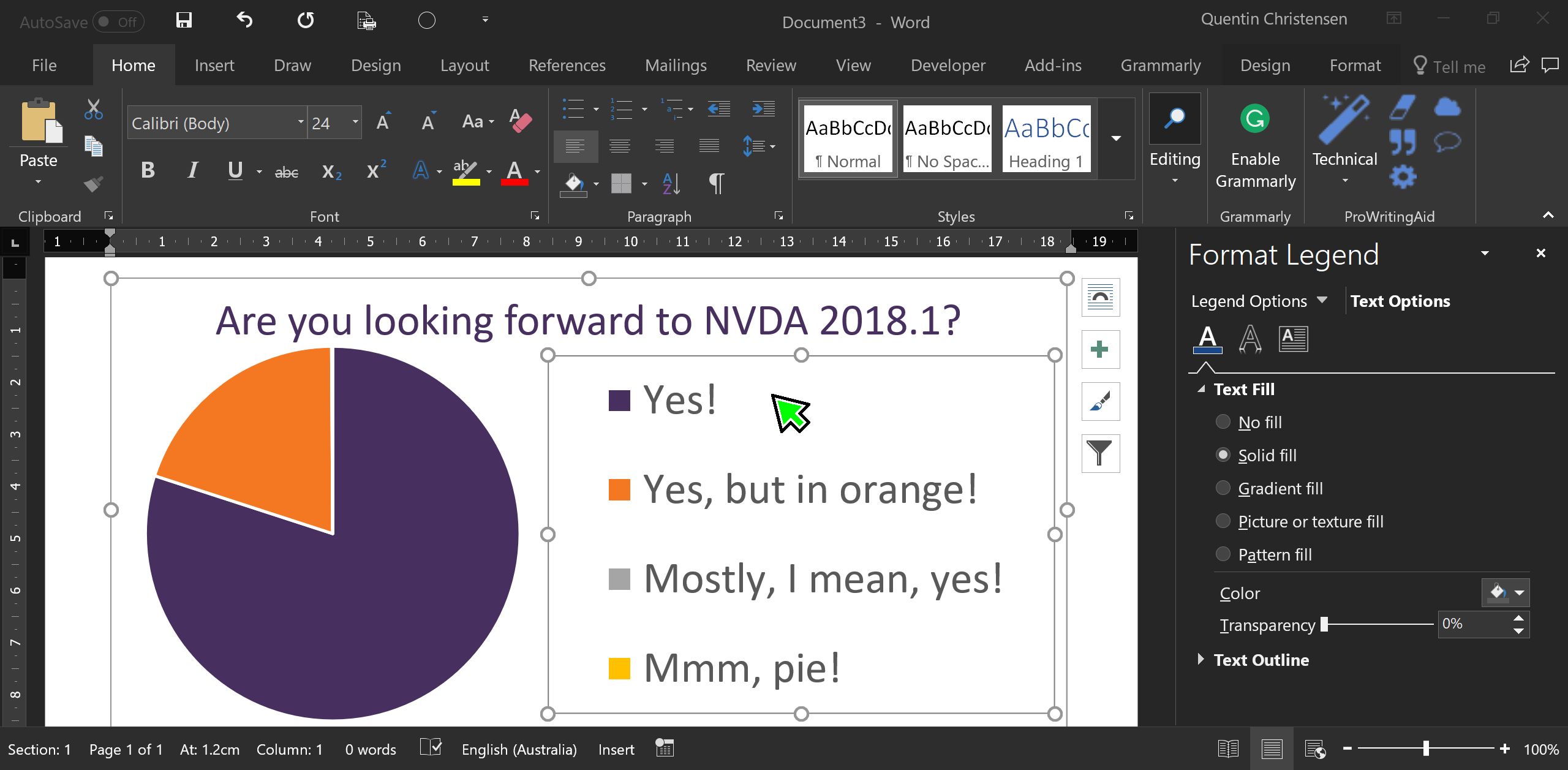
Task: Adjust the Transparency slider
Action: pyautogui.click(x=1325, y=624)
